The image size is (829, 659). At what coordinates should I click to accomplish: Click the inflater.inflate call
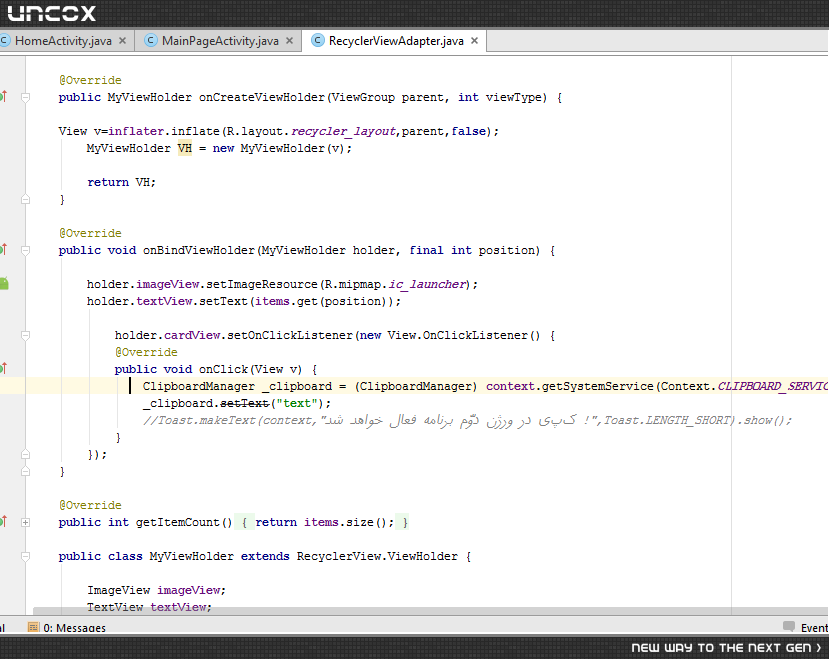coord(164,131)
